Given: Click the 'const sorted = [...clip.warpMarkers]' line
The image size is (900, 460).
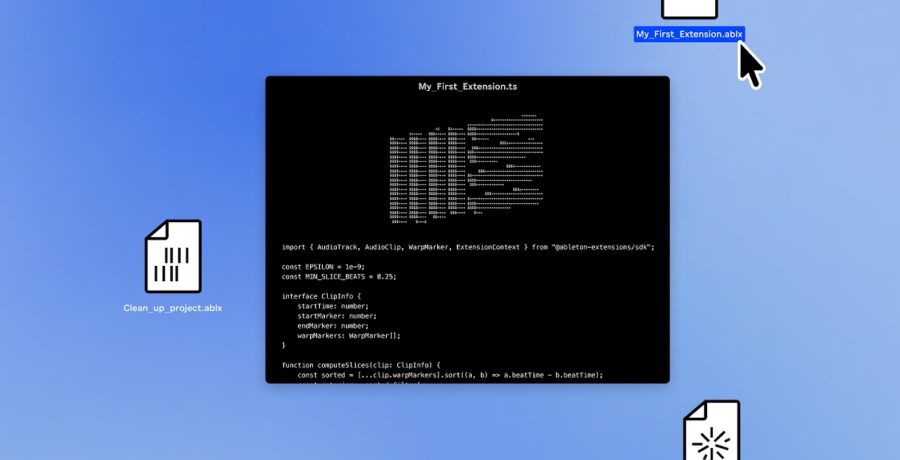Looking at the screenshot, I should pos(450,375).
